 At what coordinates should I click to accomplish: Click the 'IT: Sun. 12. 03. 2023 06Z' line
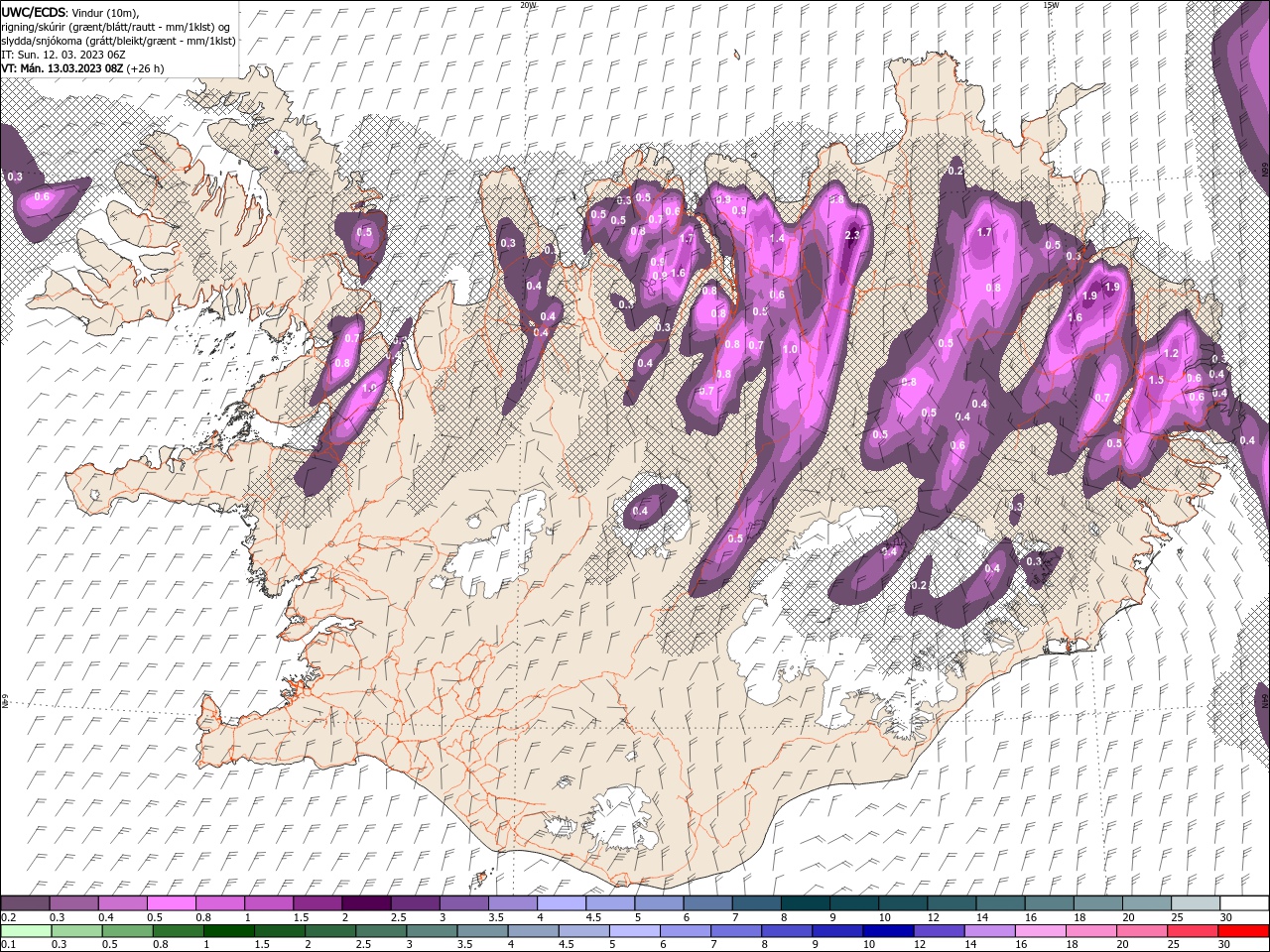coord(63,55)
